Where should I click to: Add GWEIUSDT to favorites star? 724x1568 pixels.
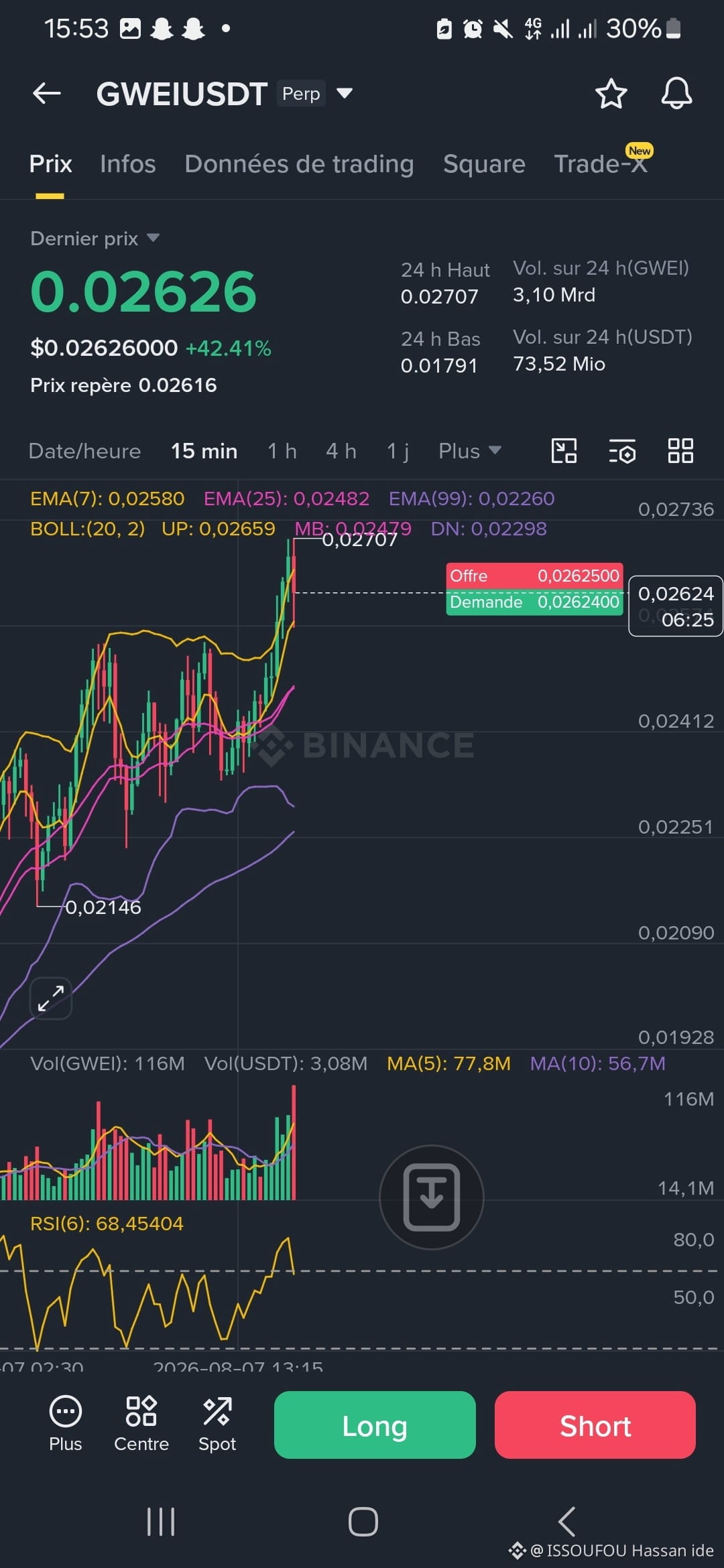pos(611,94)
